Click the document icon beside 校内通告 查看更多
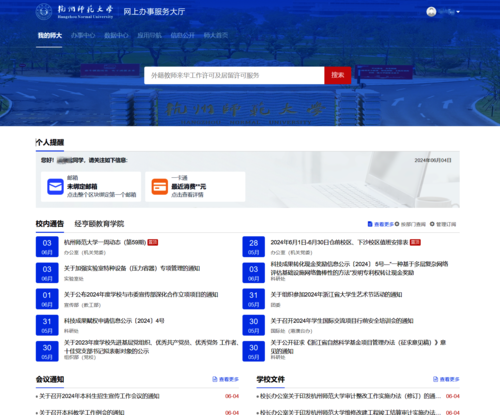Viewport: 500px width, 415px height. 370,224
